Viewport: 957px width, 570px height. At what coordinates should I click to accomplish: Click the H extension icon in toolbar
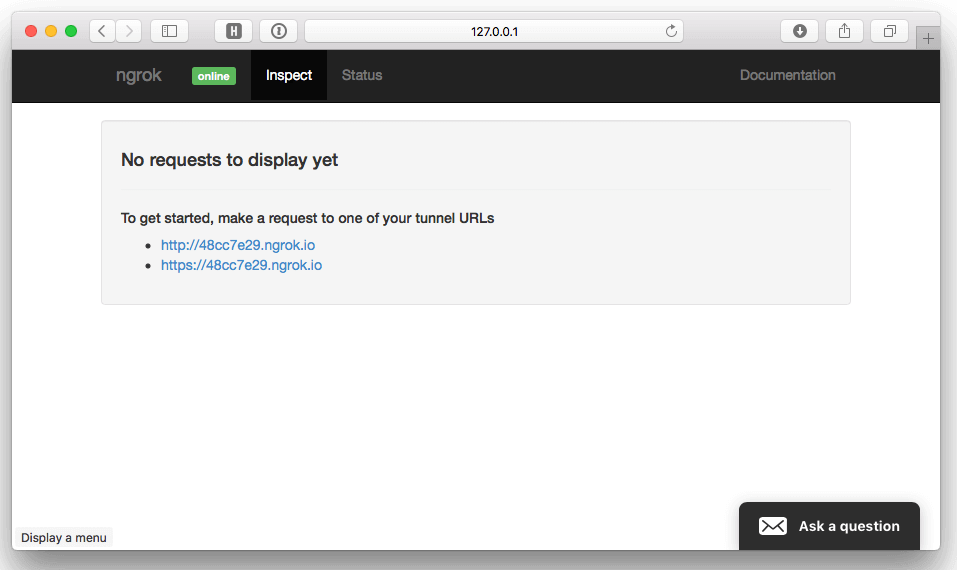pyautogui.click(x=233, y=31)
